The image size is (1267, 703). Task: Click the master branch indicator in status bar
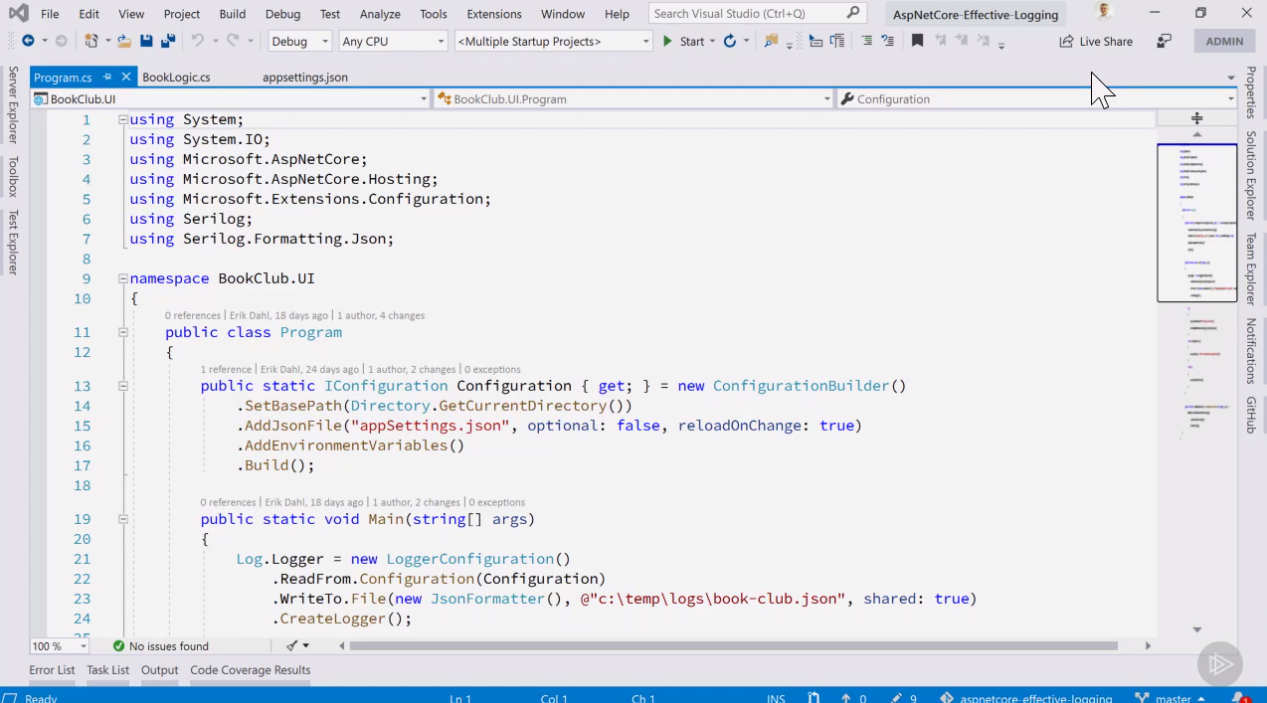[1169, 698]
